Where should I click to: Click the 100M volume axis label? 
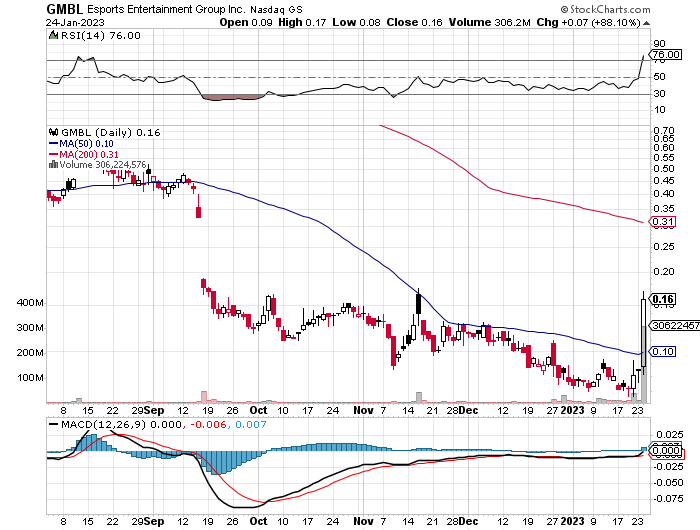30,378
